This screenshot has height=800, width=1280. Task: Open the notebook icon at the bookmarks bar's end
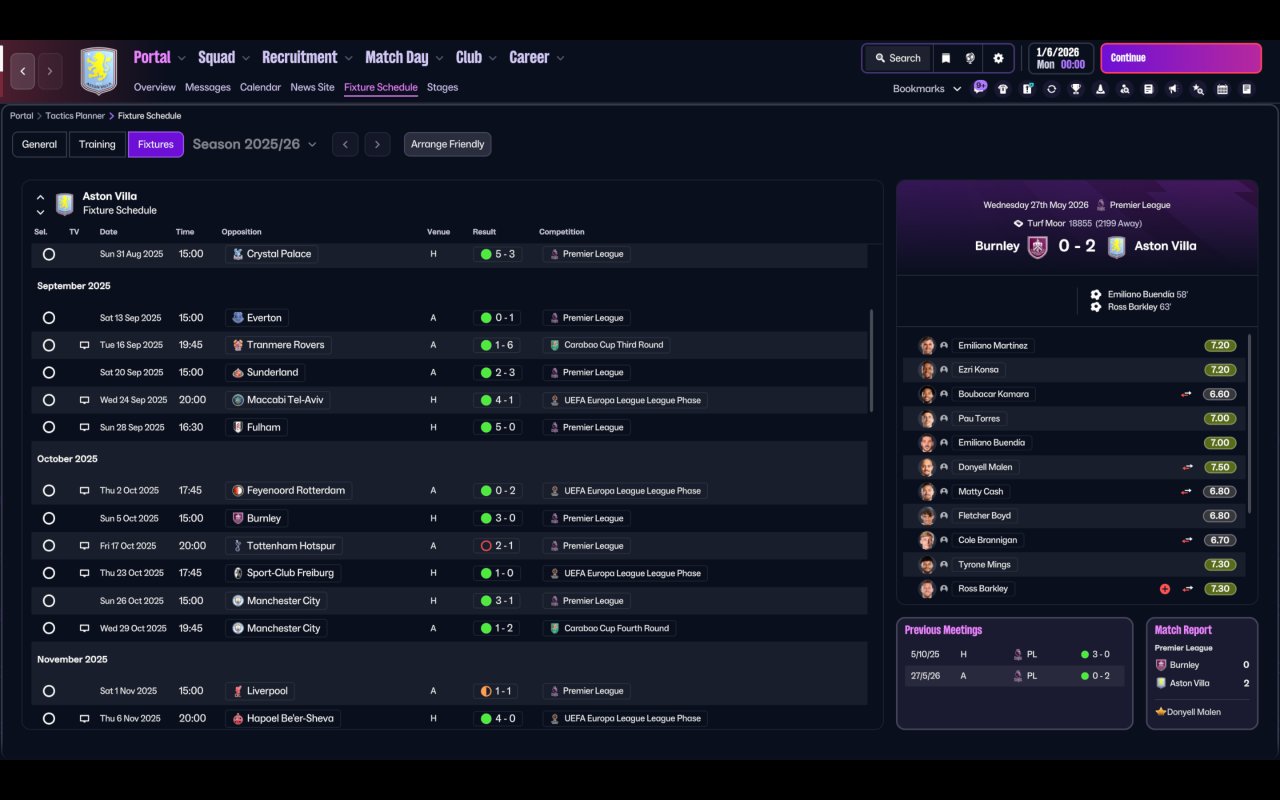click(1247, 89)
